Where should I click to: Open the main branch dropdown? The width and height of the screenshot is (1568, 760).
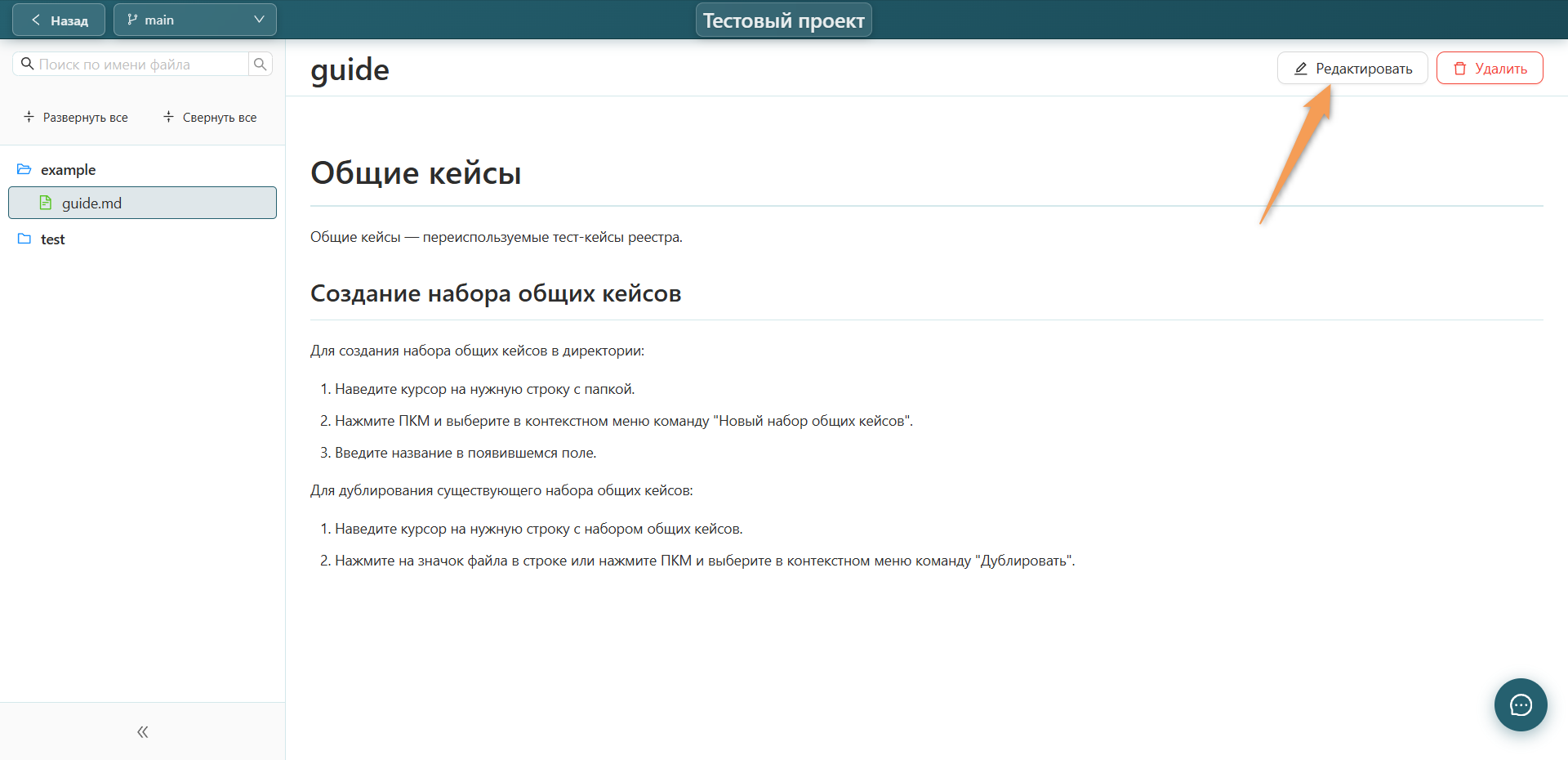pyautogui.click(x=195, y=20)
